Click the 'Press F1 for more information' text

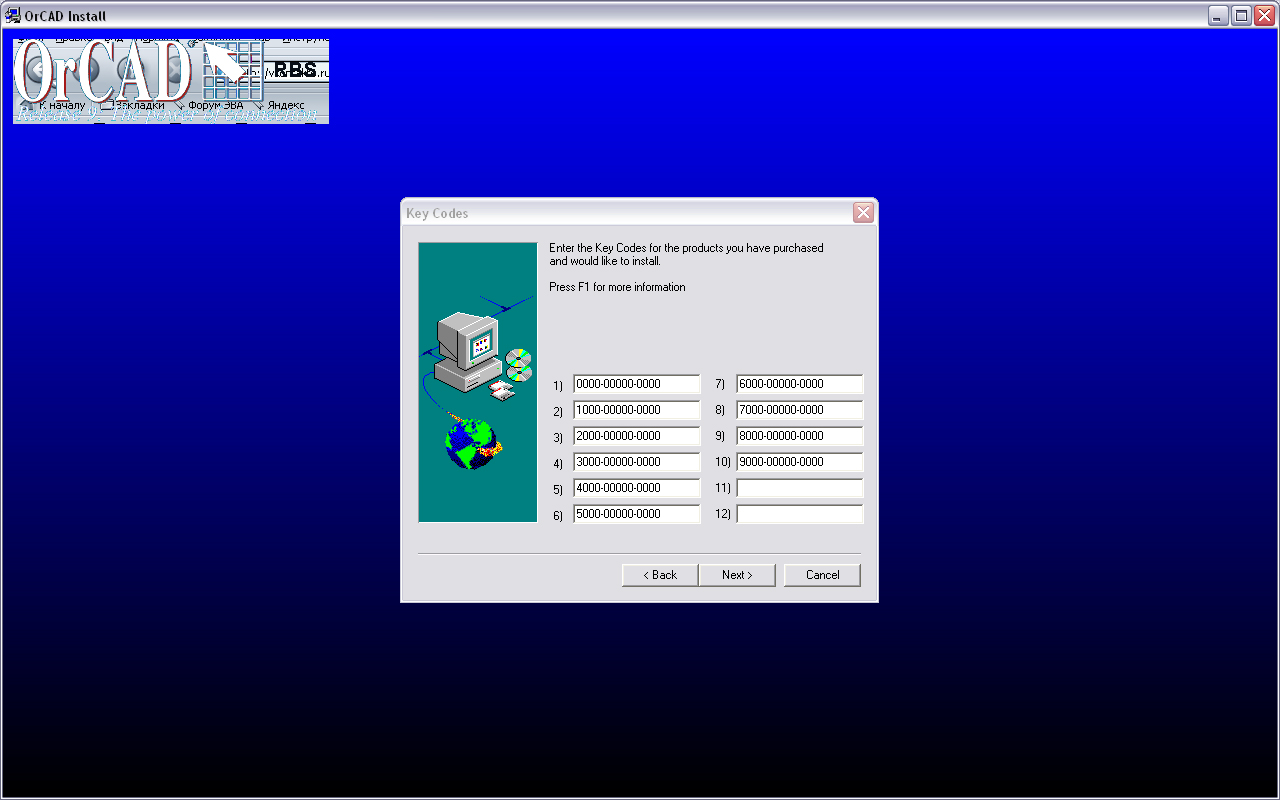tap(617, 287)
